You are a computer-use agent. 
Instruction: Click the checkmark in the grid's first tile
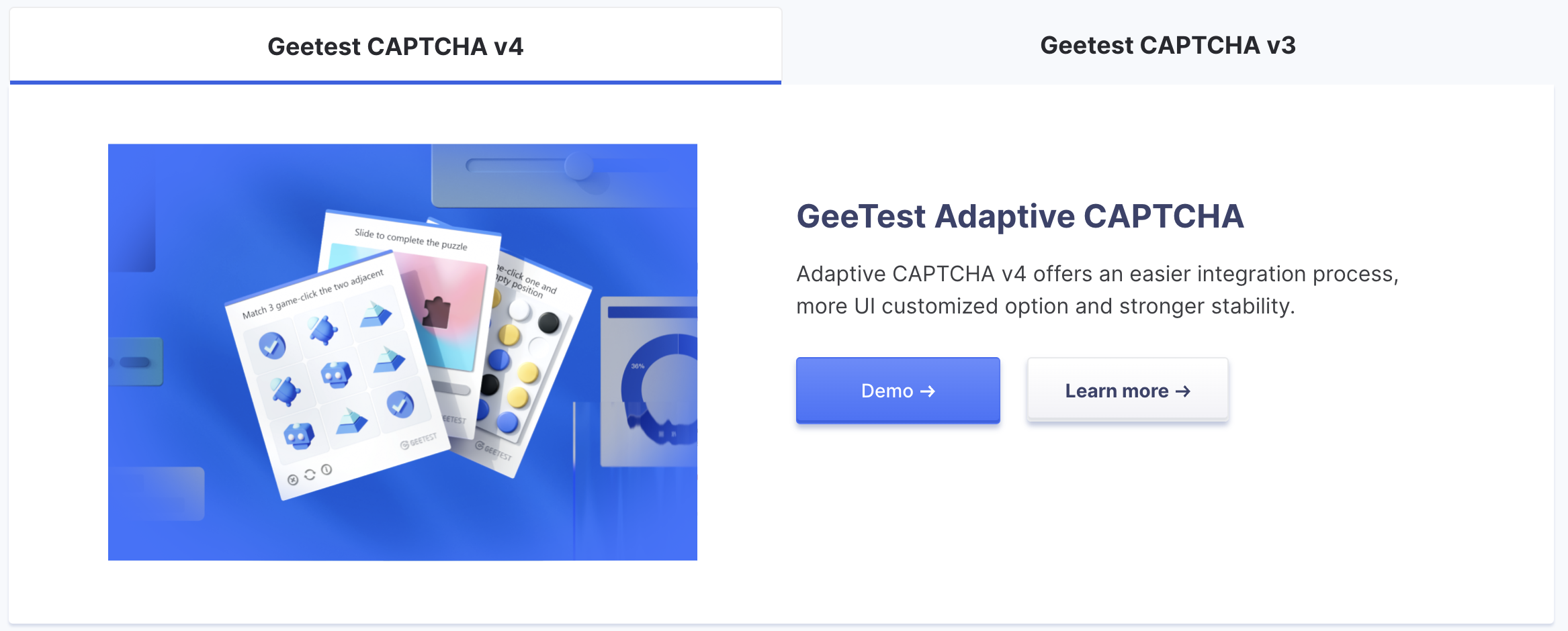point(273,346)
